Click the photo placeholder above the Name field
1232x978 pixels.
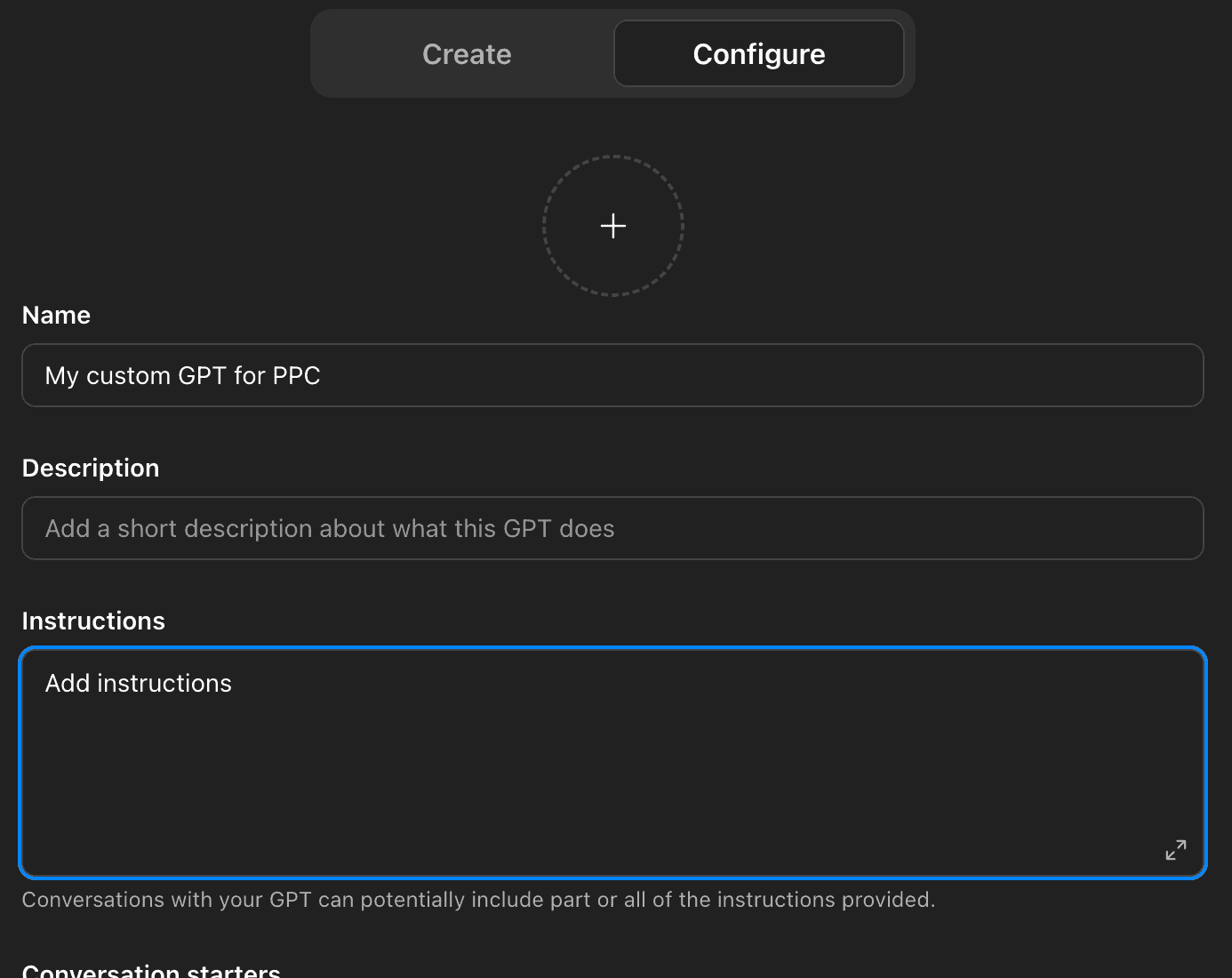coord(612,226)
